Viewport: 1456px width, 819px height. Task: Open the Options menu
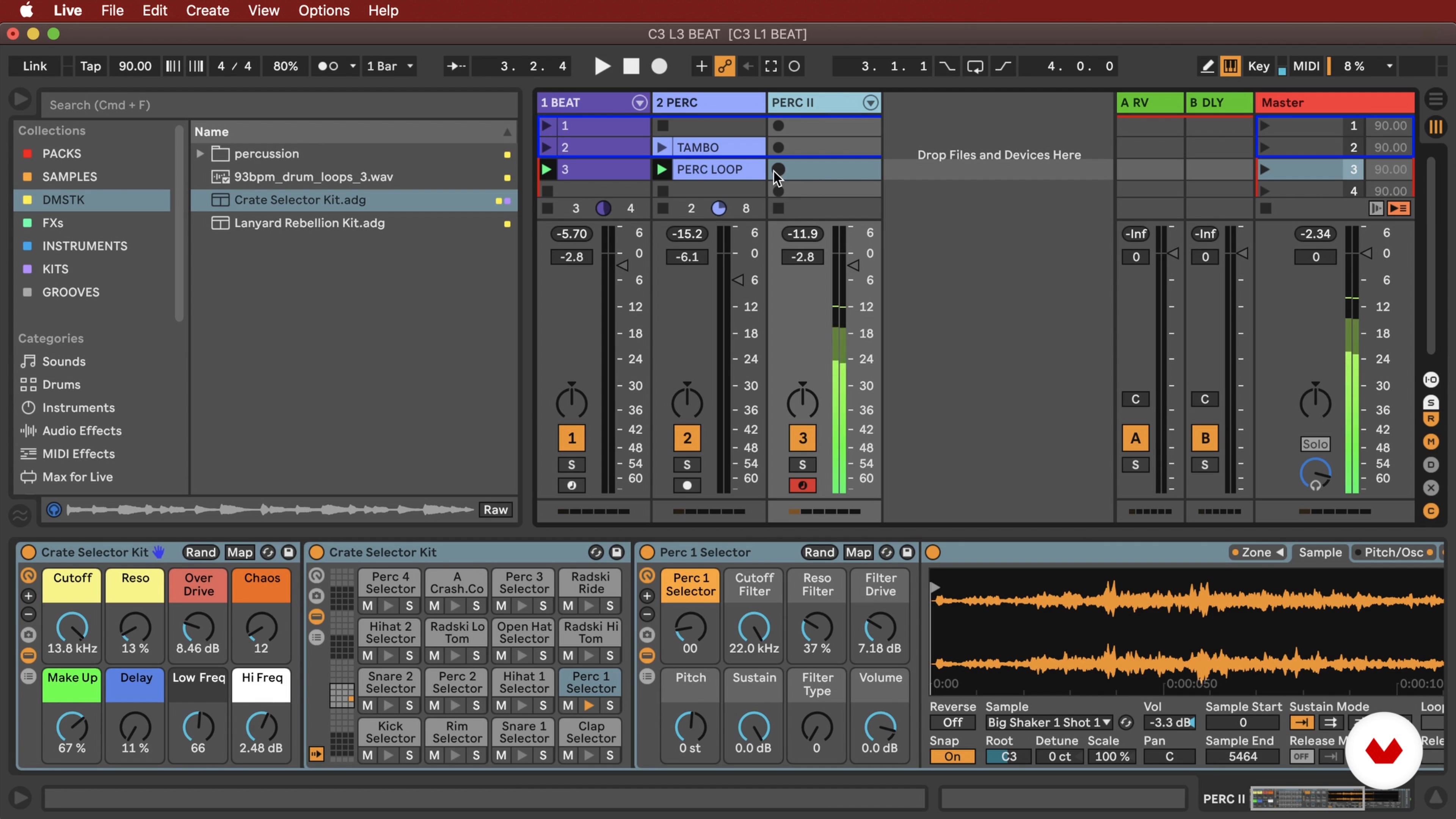[x=324, y=11]
